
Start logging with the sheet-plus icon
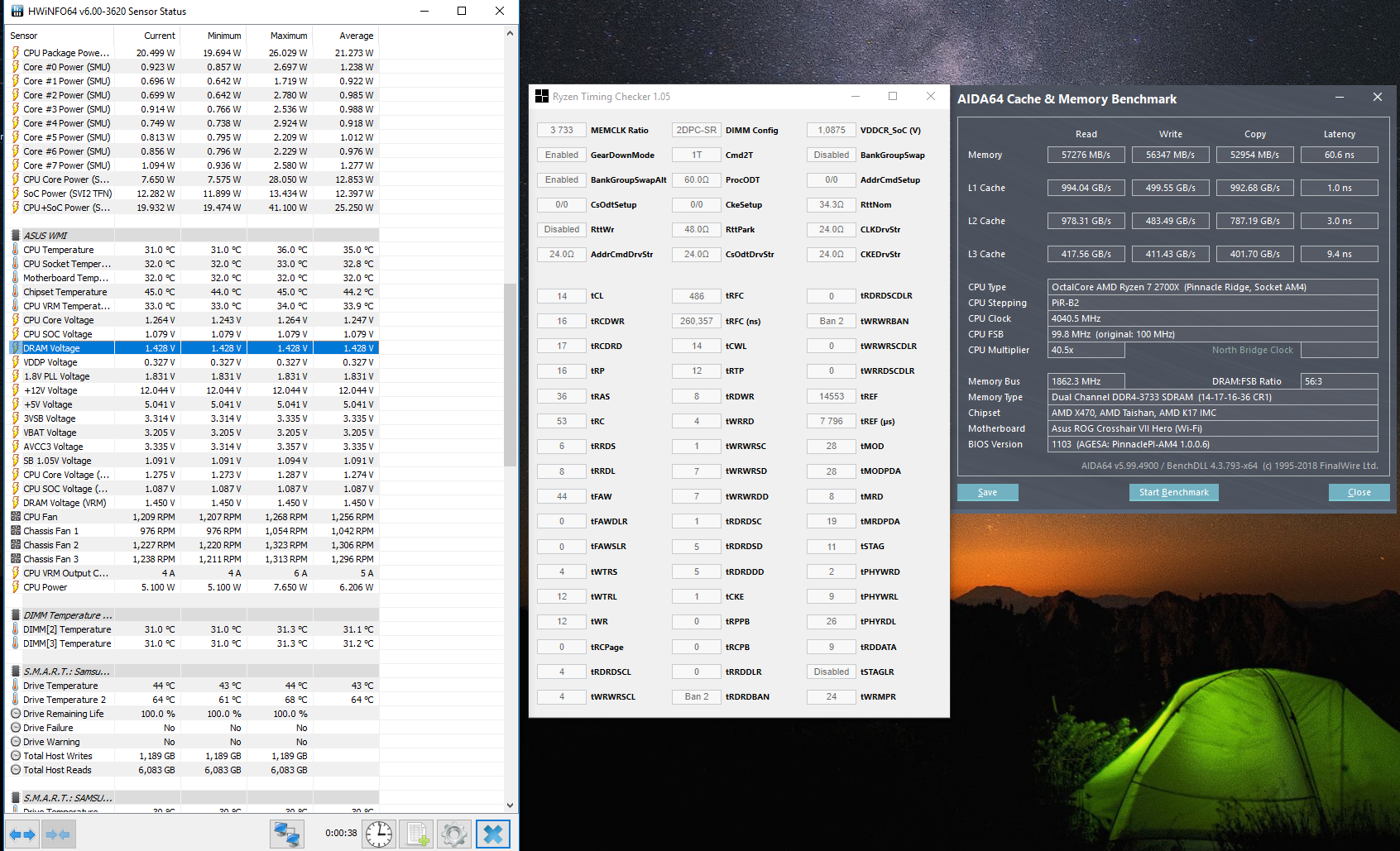[416, 834]
